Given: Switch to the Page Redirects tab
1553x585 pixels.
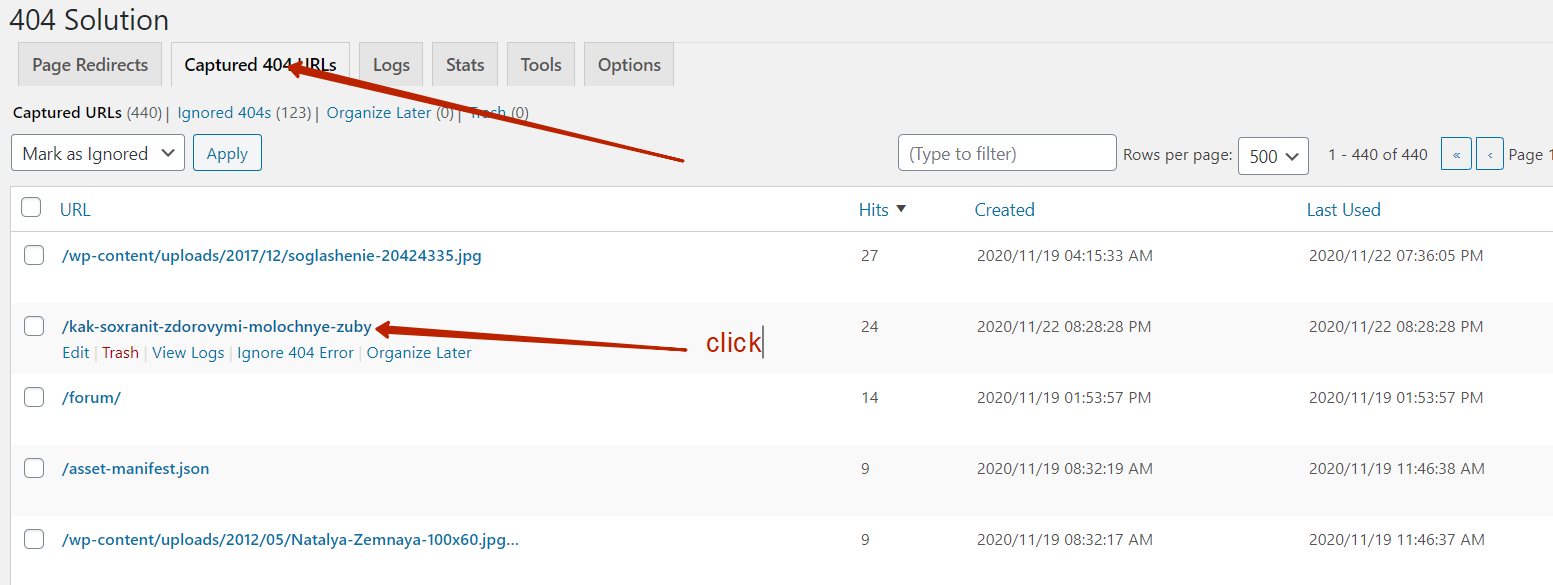Looking at the screenshot, I should (90, 65).
